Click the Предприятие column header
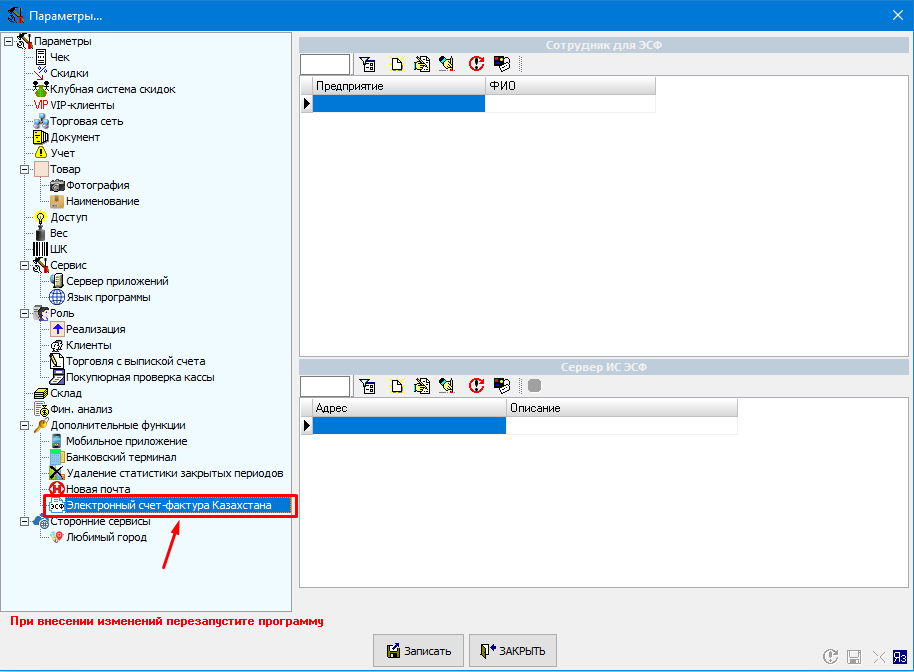Image resolution: width=914 pixels, height=672 pixels. (x=398, y=86)
